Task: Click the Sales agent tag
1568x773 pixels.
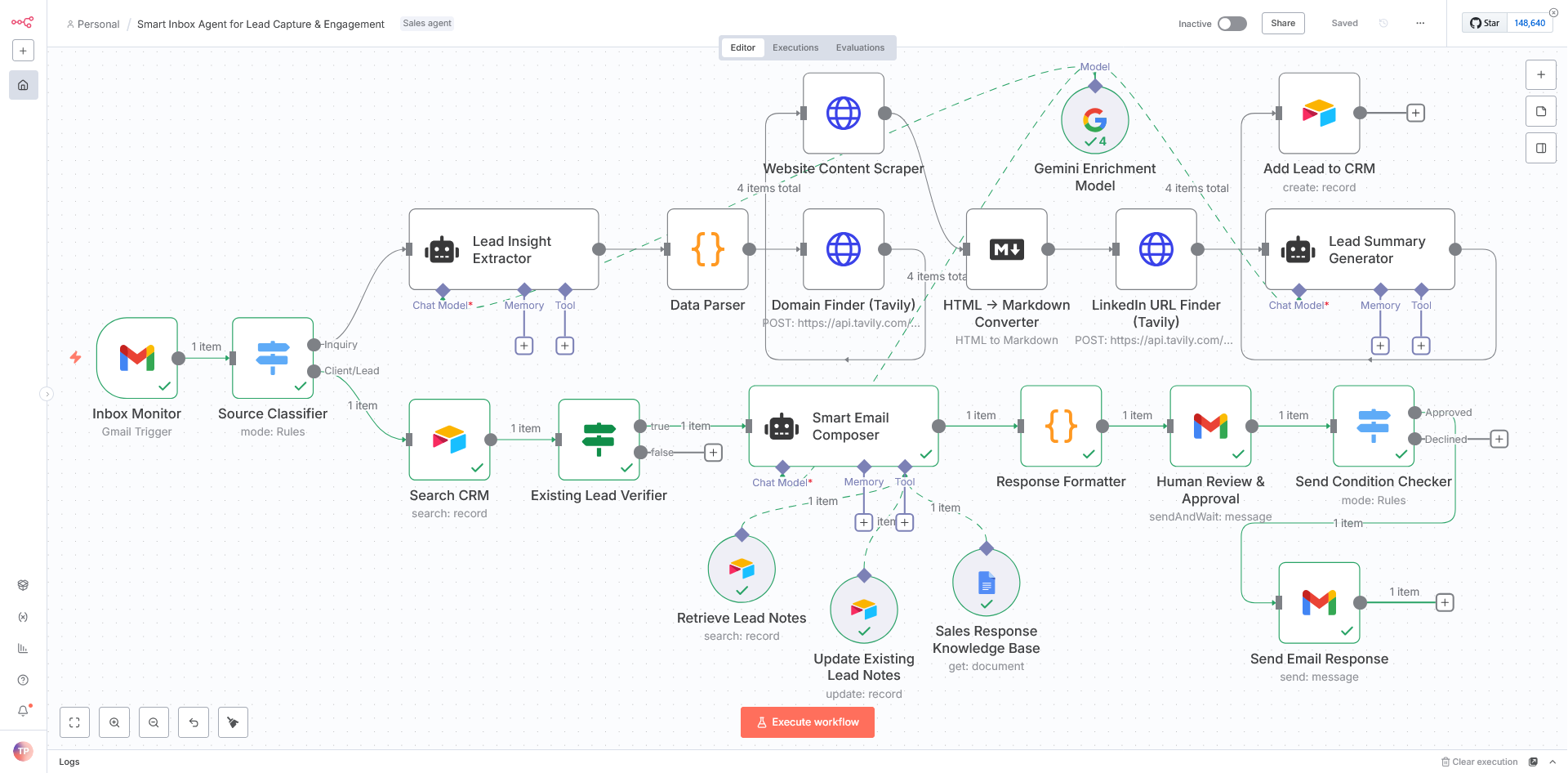Action: [x=427, y=24]
